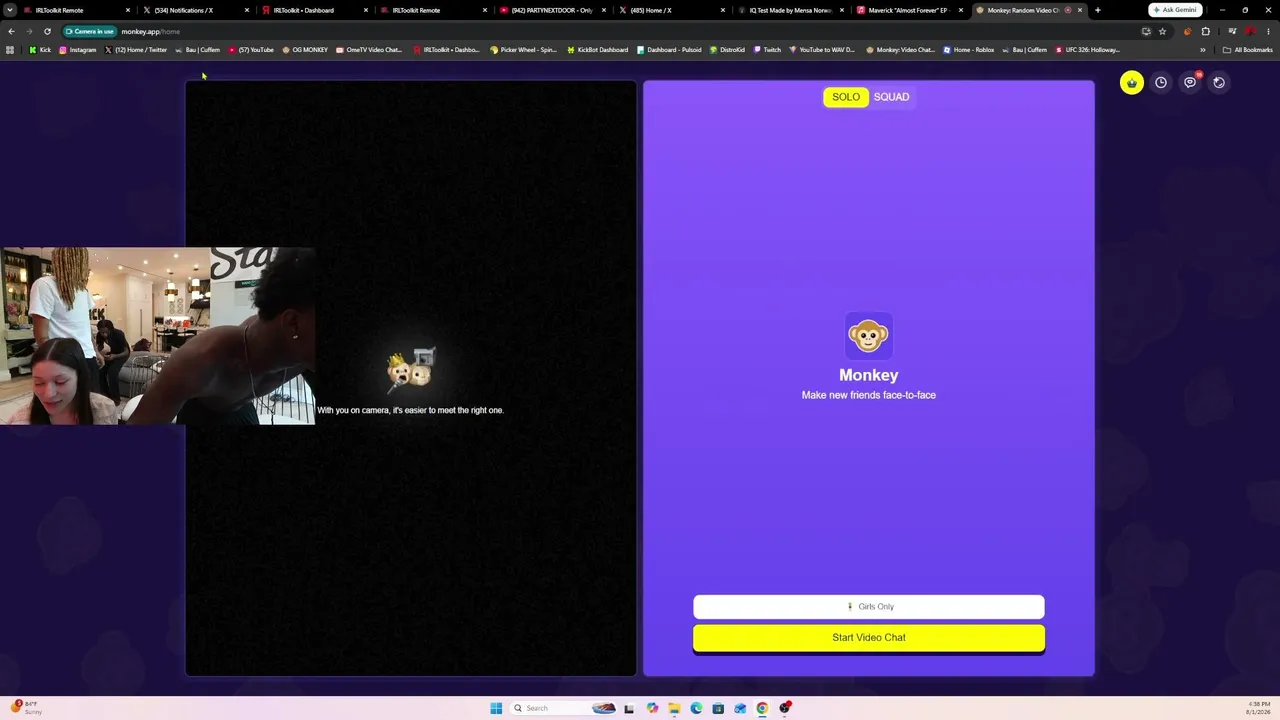Open the Chrome three-dot menu
Screen dimensions: 1280x720
[1268, 31]
